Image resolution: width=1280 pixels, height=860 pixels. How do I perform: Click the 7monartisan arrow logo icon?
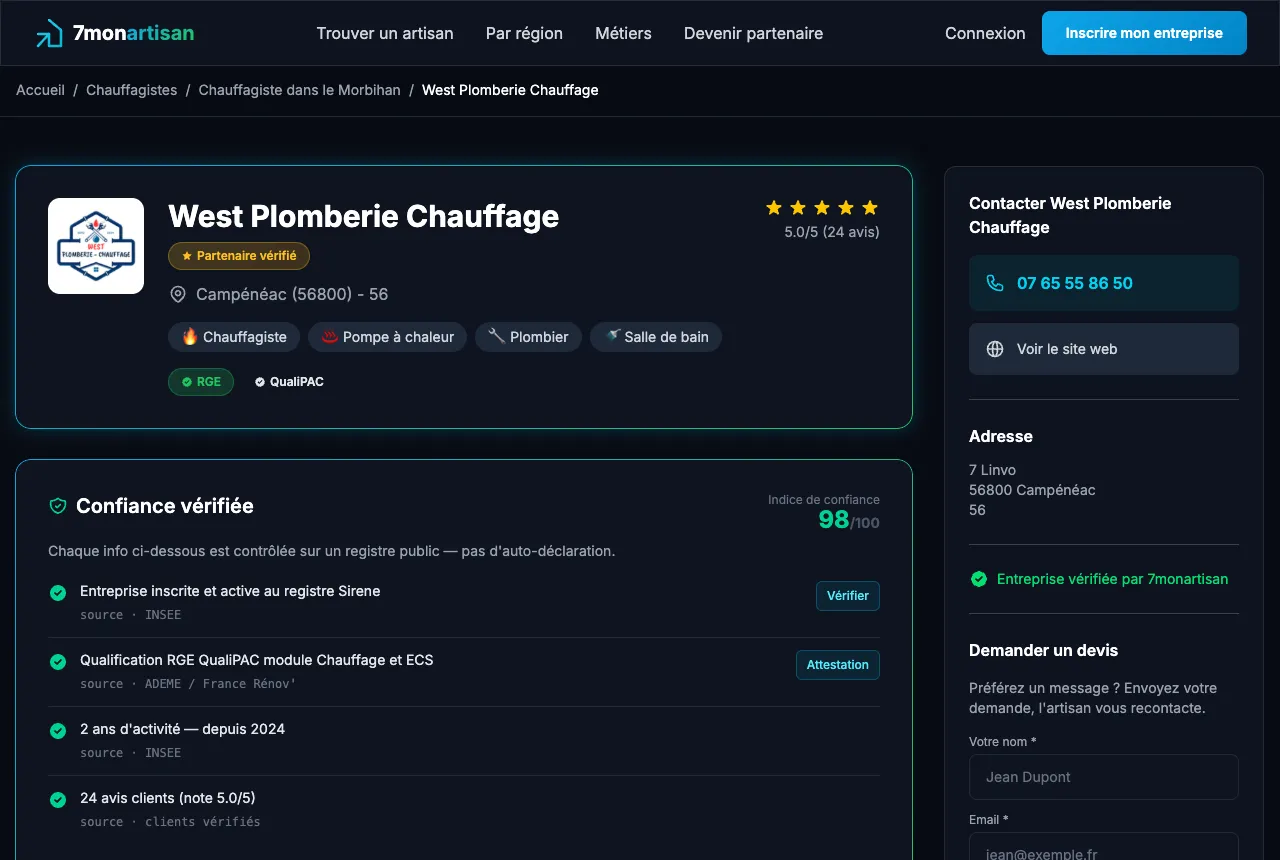49,33
